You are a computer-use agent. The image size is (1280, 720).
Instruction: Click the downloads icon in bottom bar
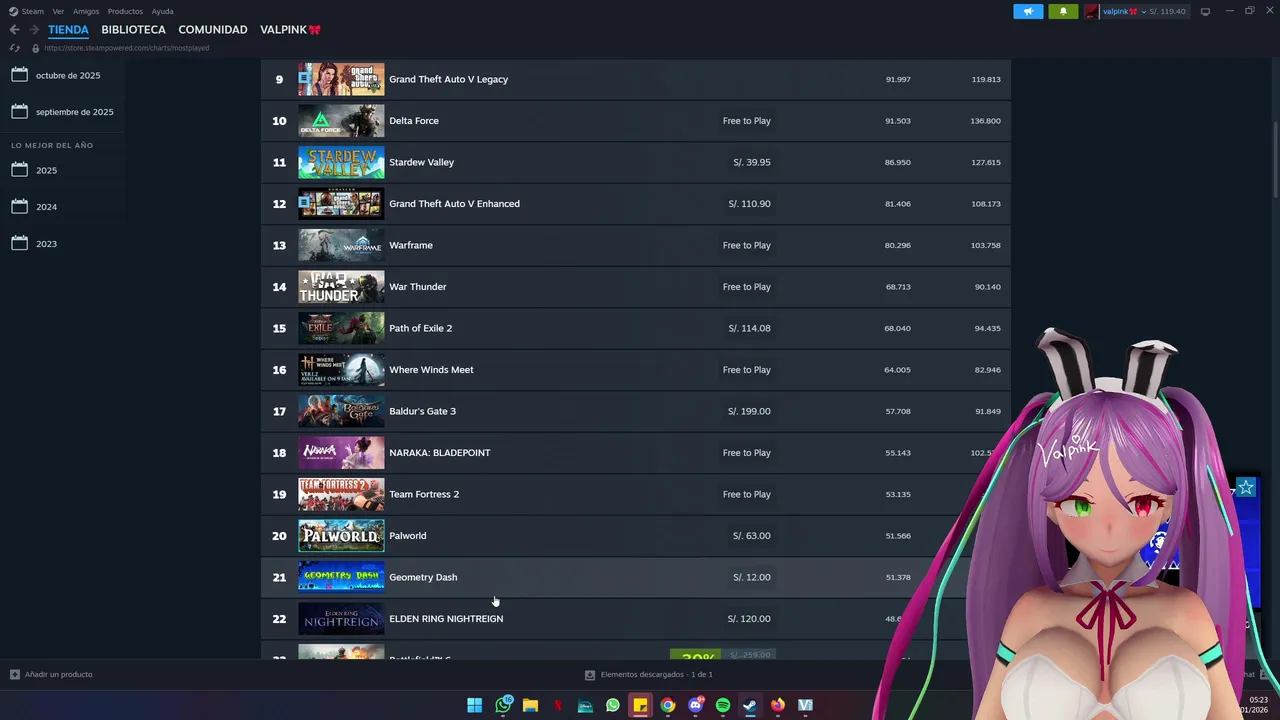[590, 675]
